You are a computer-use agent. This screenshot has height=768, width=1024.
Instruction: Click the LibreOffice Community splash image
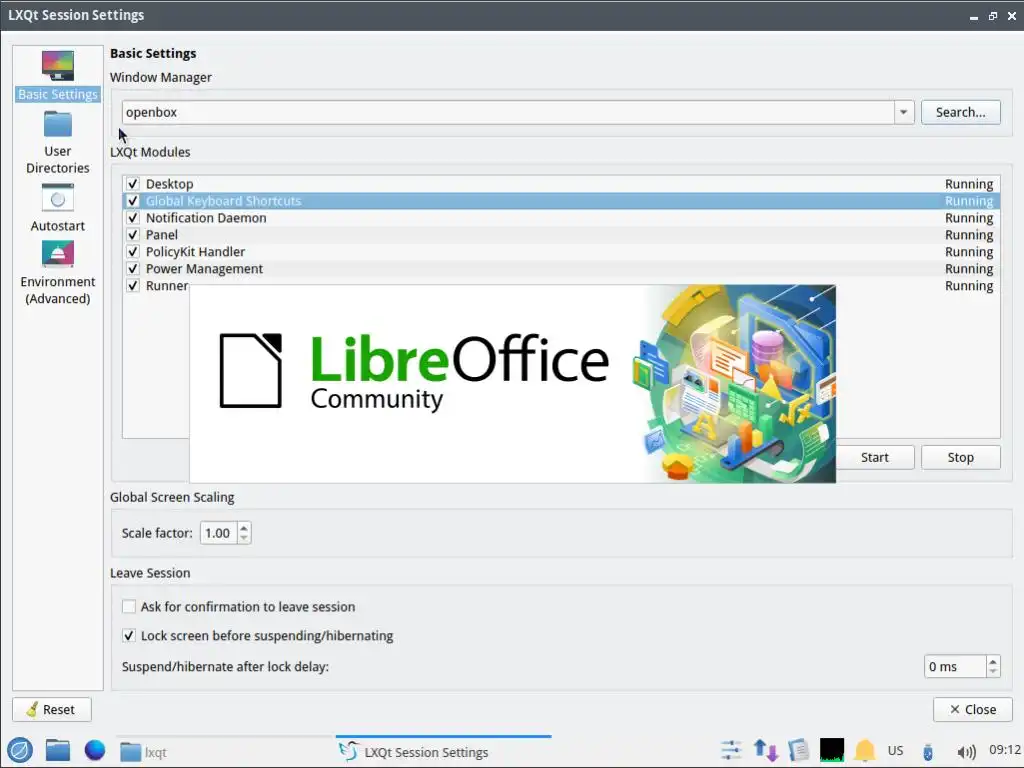tap(513, 384)
